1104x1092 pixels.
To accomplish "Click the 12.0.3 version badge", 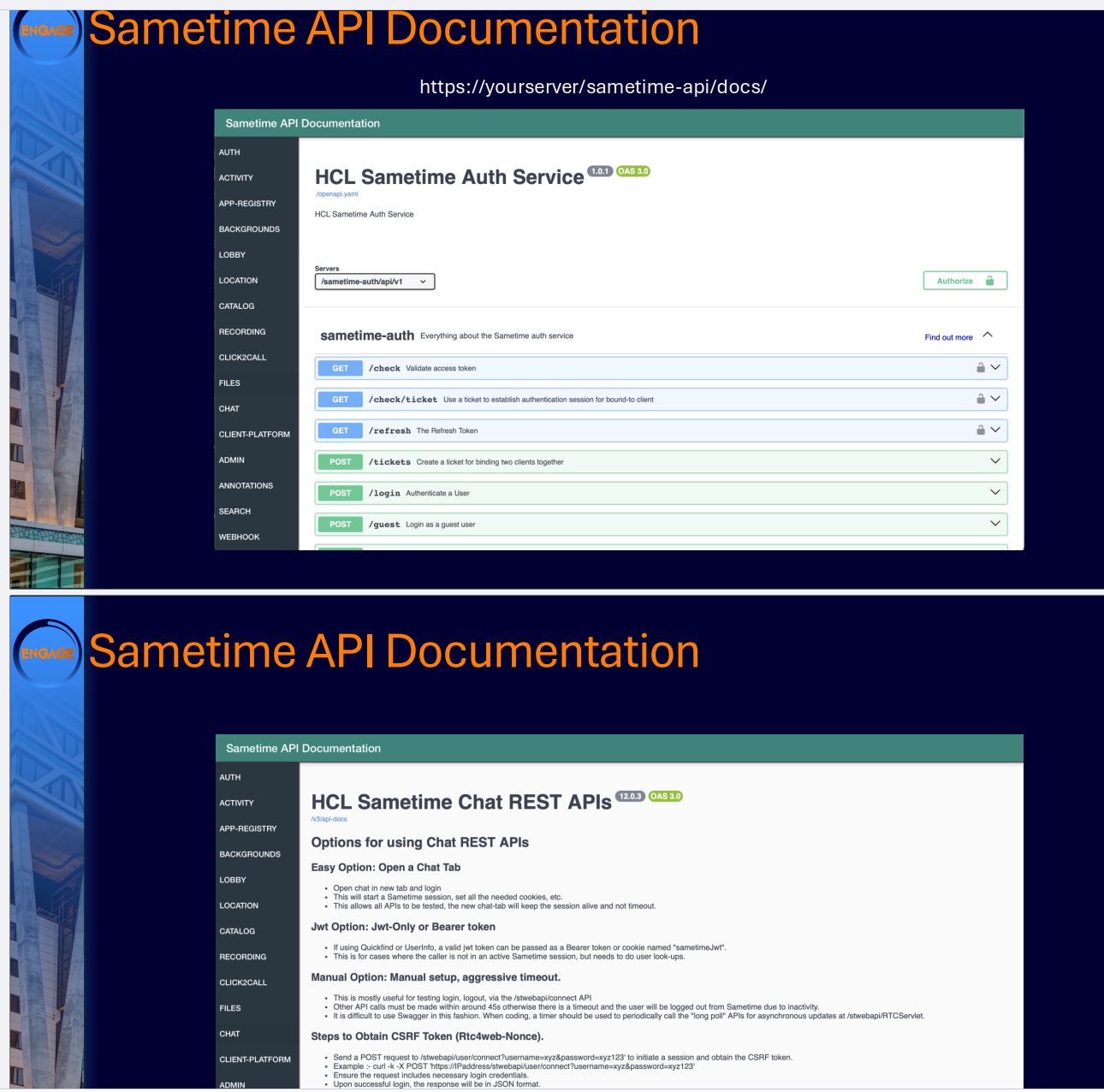I will coord(630,796).
